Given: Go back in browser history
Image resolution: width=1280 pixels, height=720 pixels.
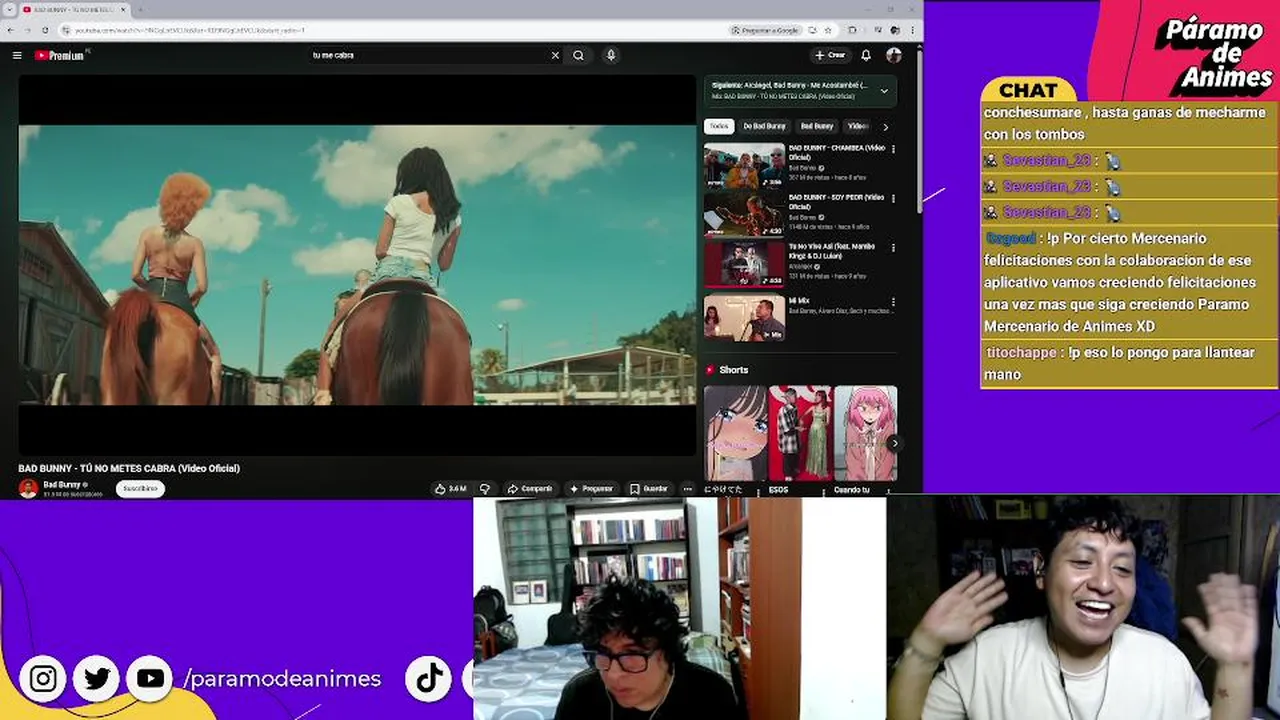Looking at the screenshot, I should click(x=12, y=30).
